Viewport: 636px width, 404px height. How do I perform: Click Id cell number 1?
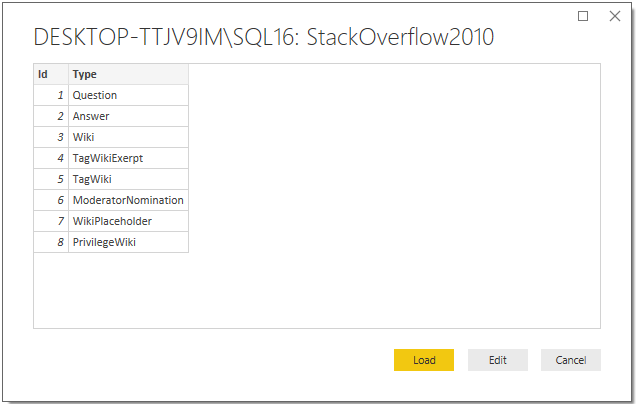[51, 95]
